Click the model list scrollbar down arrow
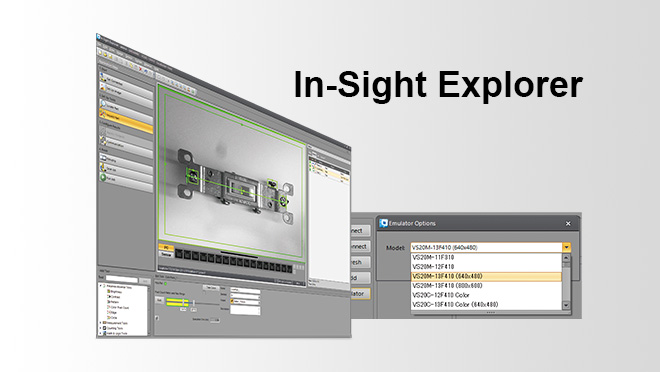The height and width of the screenshot is (372, 660). pyautogui.click(x=566, y=305)
